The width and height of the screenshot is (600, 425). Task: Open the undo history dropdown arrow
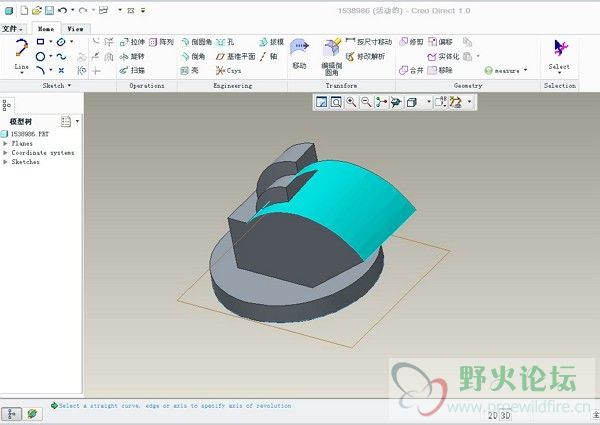click(x=72, y=10)
